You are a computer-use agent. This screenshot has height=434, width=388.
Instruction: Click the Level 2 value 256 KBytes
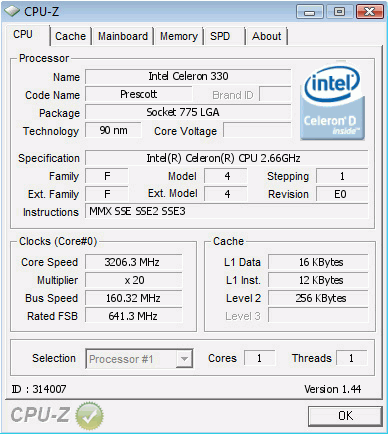point(318,298)
